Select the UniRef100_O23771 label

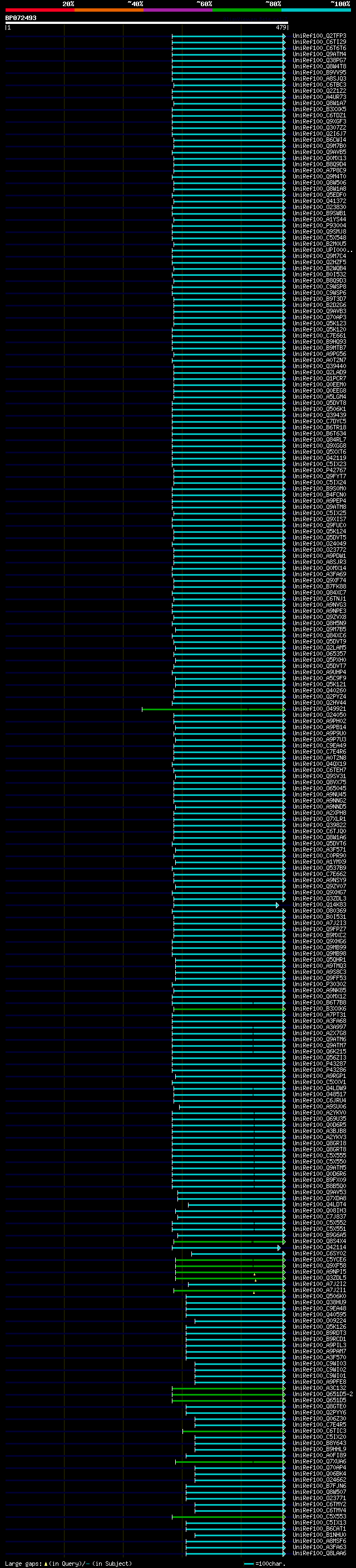click(319, 1498)
